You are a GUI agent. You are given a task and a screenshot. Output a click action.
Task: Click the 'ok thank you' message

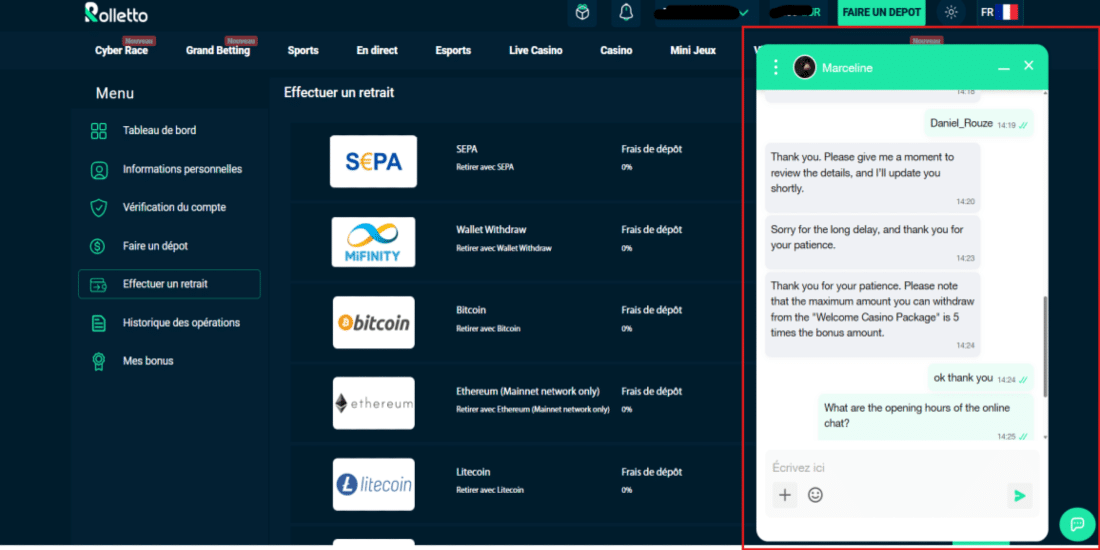pos(981,378)
